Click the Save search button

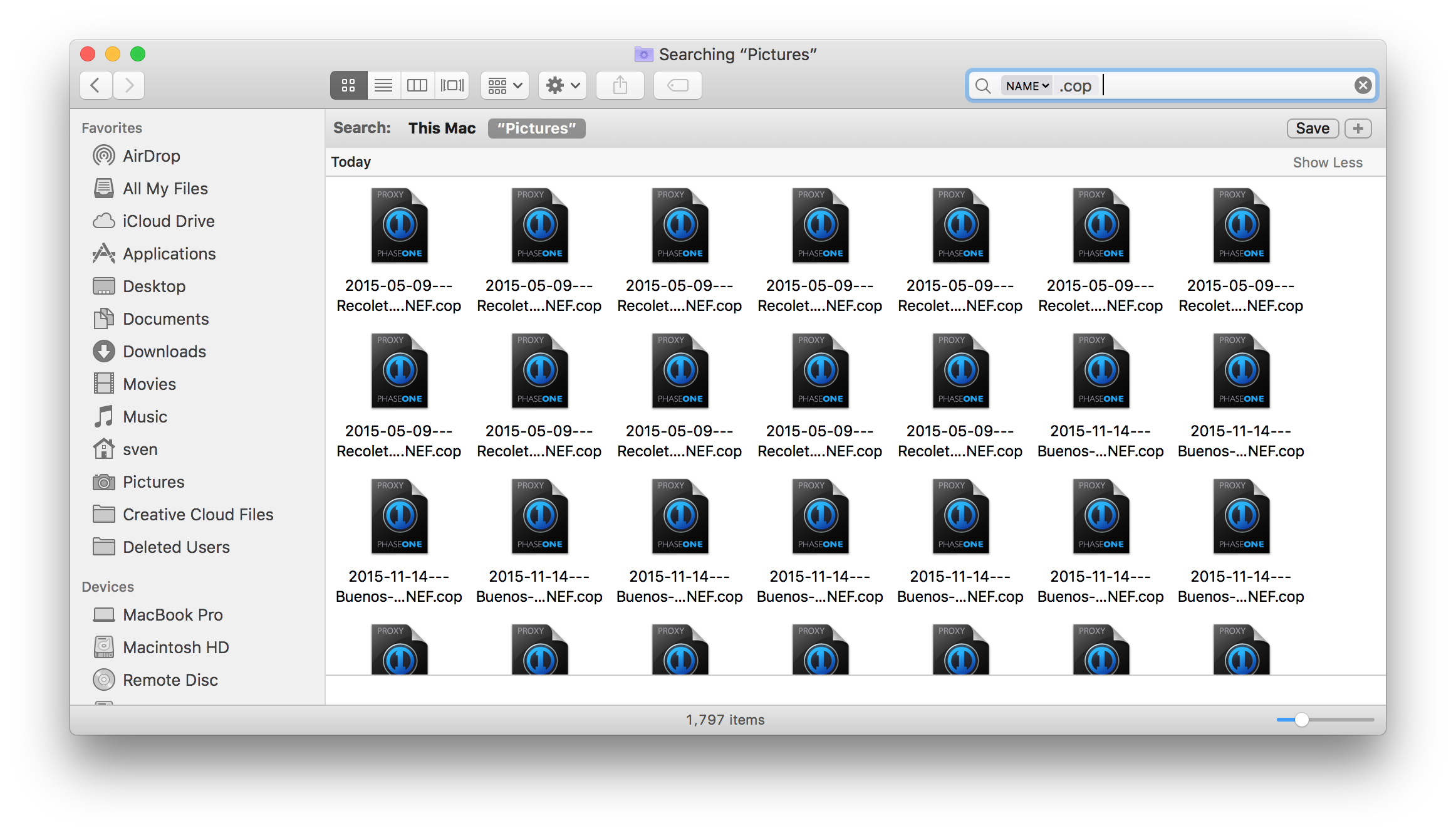point(1312,129)
